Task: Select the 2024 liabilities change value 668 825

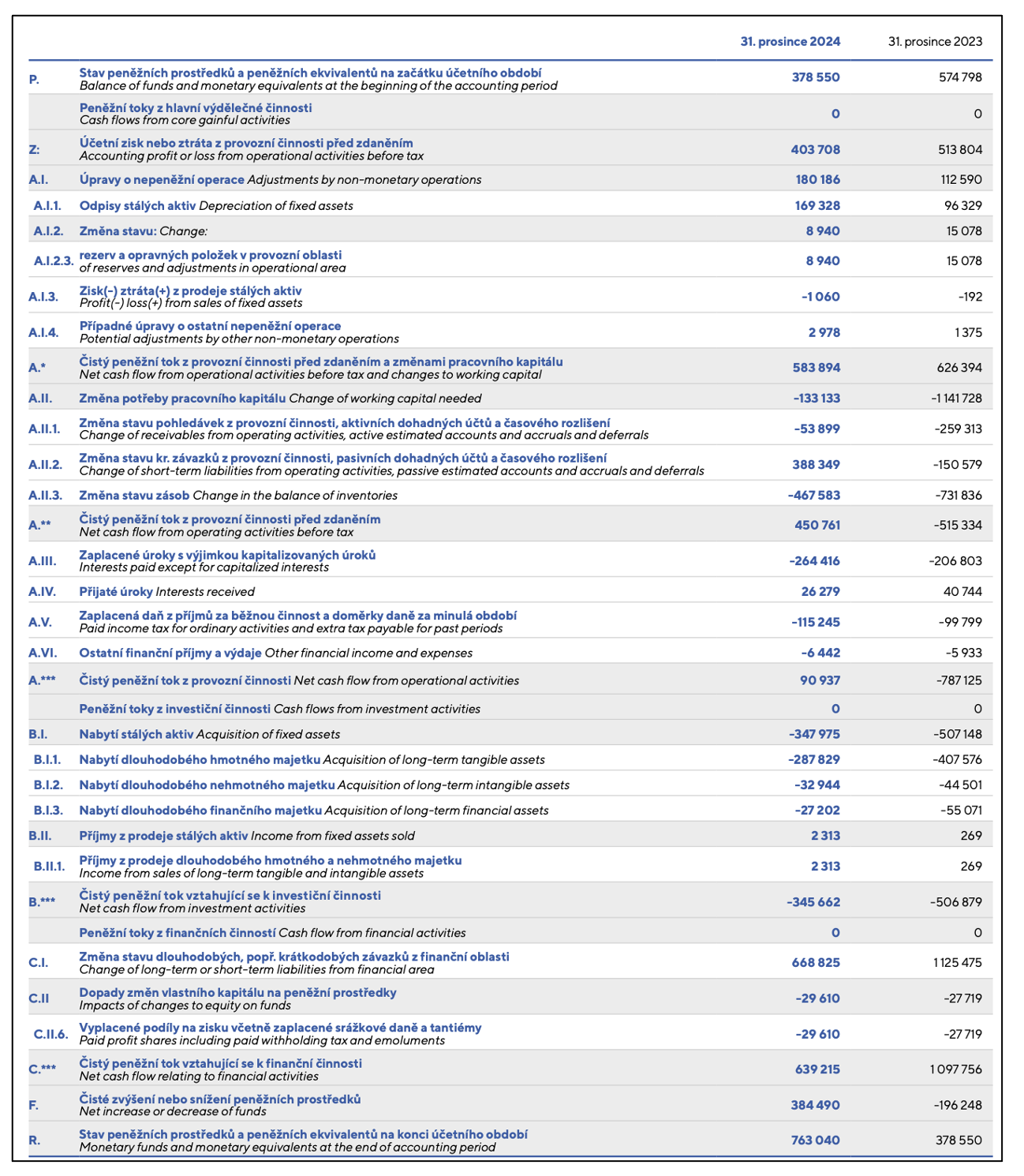Action: 816,963
